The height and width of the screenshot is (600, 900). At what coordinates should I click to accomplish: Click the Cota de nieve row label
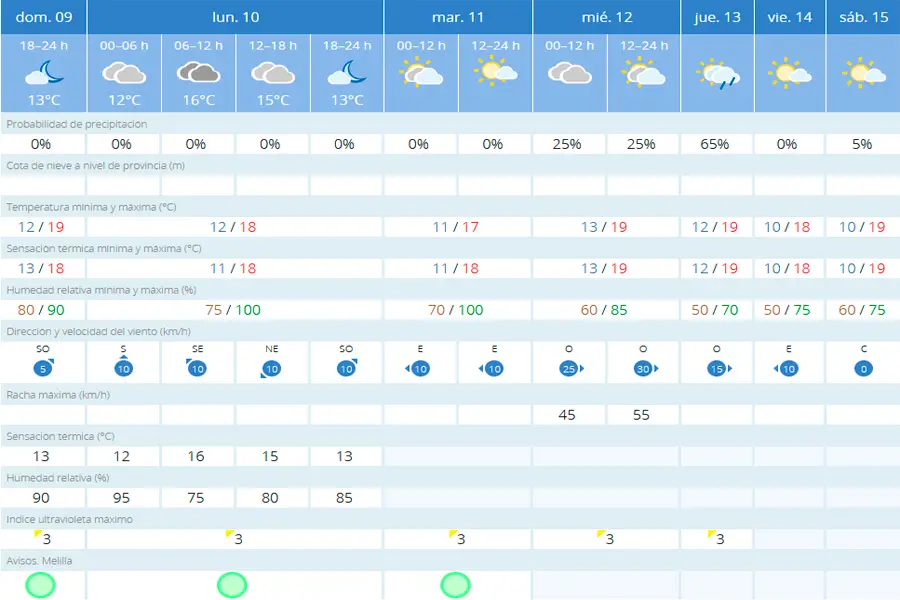95,165
